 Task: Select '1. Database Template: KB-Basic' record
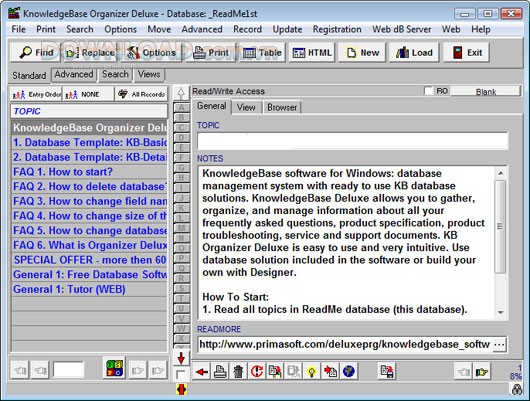[89, 142]
